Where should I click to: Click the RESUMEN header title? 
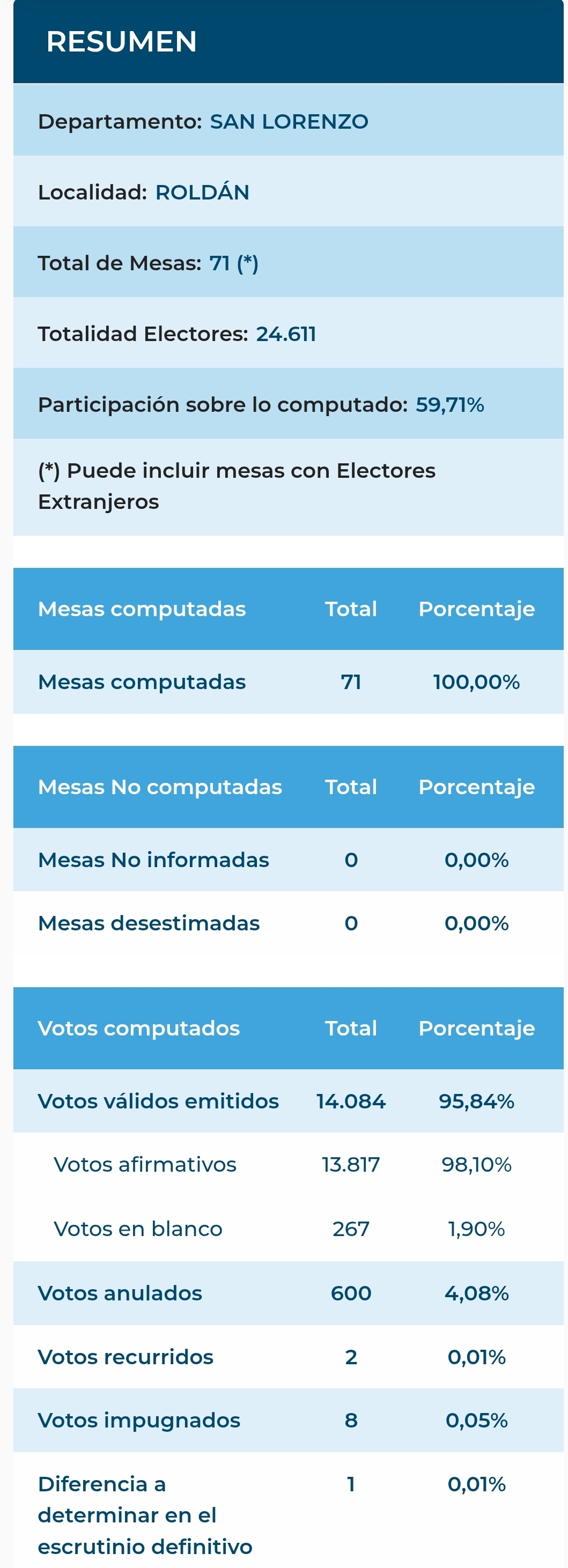(x=121, y=42)
